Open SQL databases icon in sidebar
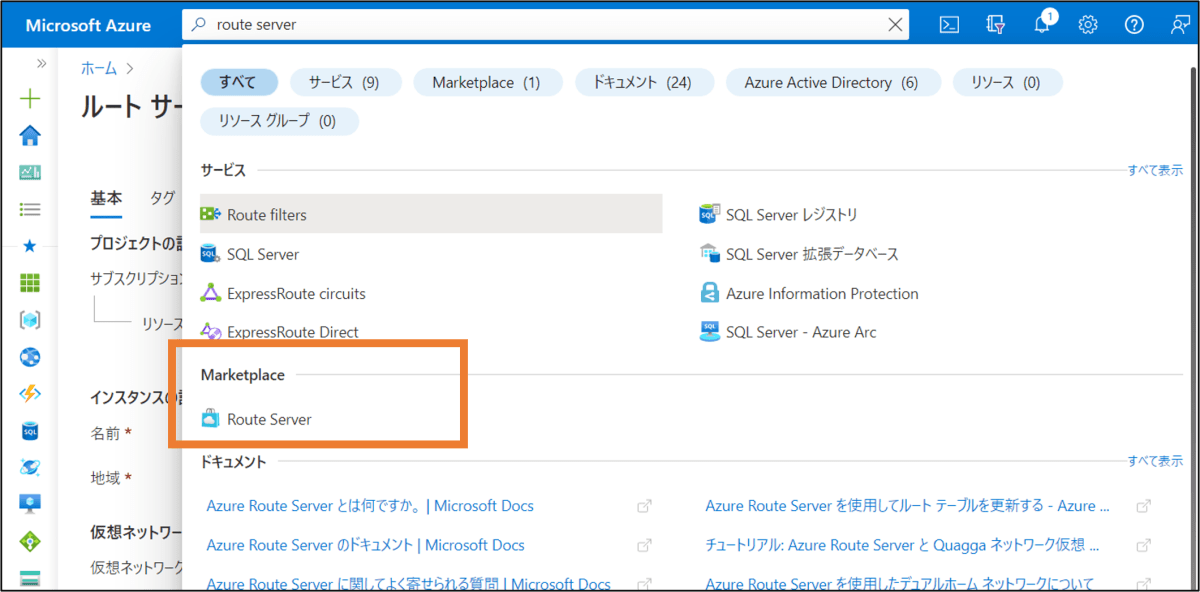Screen dimensions: 1200x592 click(30, 431)
